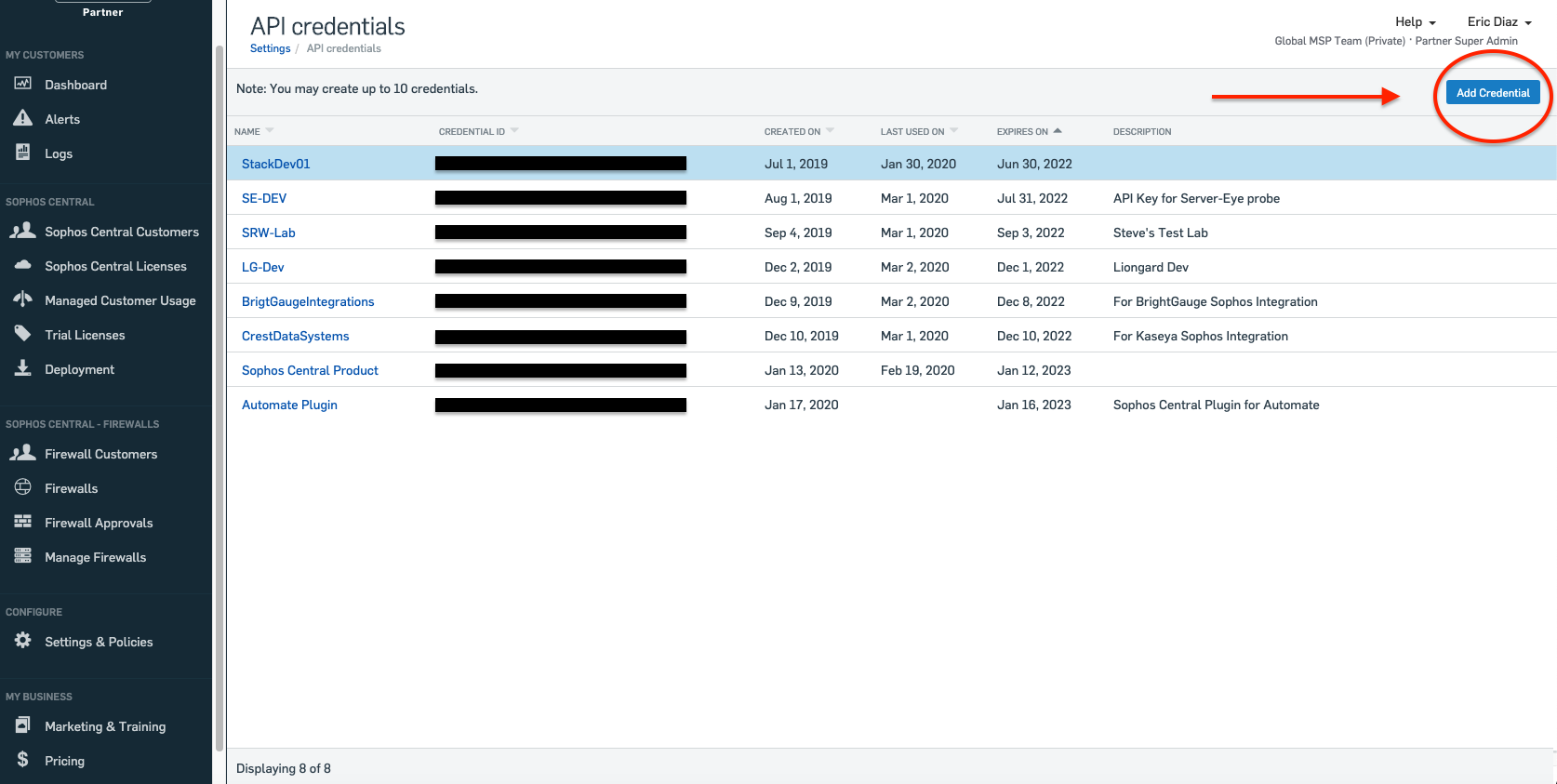Open Dashboard in the sidebar
1557x784 pixels.
point(75,85)
